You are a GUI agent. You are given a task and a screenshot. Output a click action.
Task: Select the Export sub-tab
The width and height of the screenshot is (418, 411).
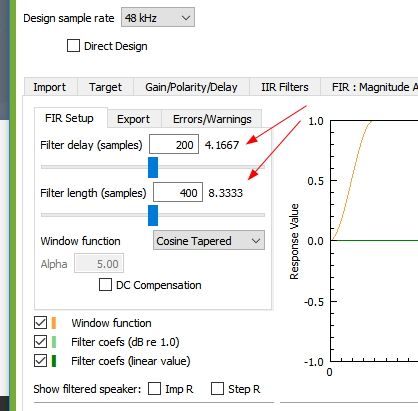(x=134, y=119)
